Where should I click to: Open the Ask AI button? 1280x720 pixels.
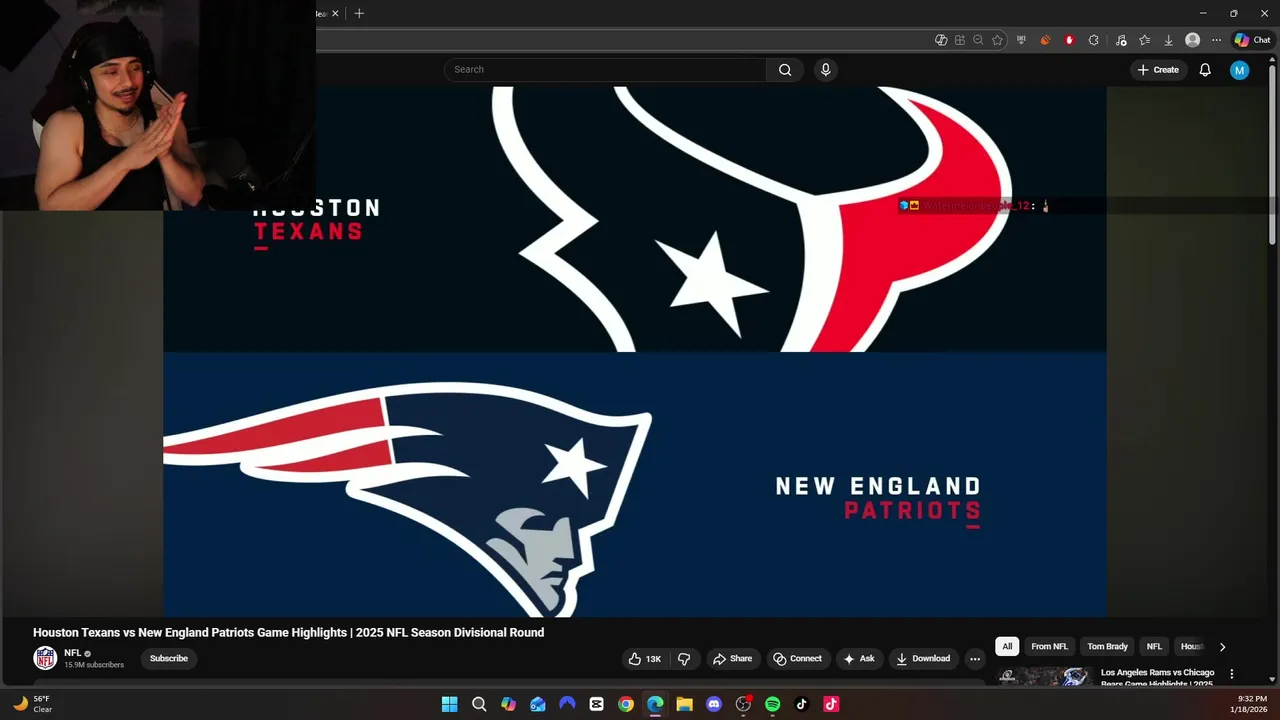pos(859,659)
